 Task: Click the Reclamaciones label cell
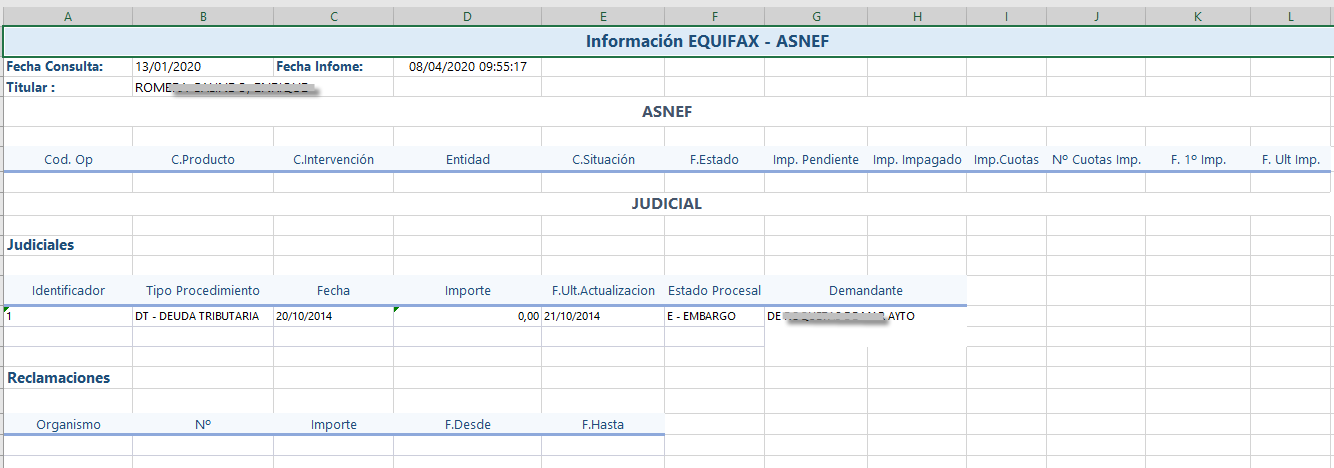pos(59,378)
